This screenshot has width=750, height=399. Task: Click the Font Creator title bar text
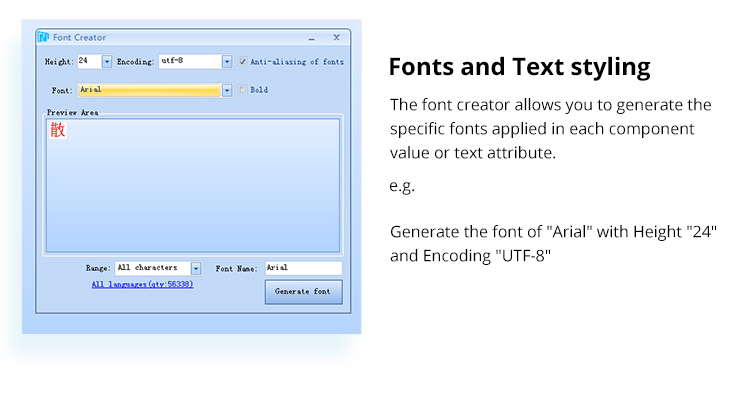(x=79, y=37)
